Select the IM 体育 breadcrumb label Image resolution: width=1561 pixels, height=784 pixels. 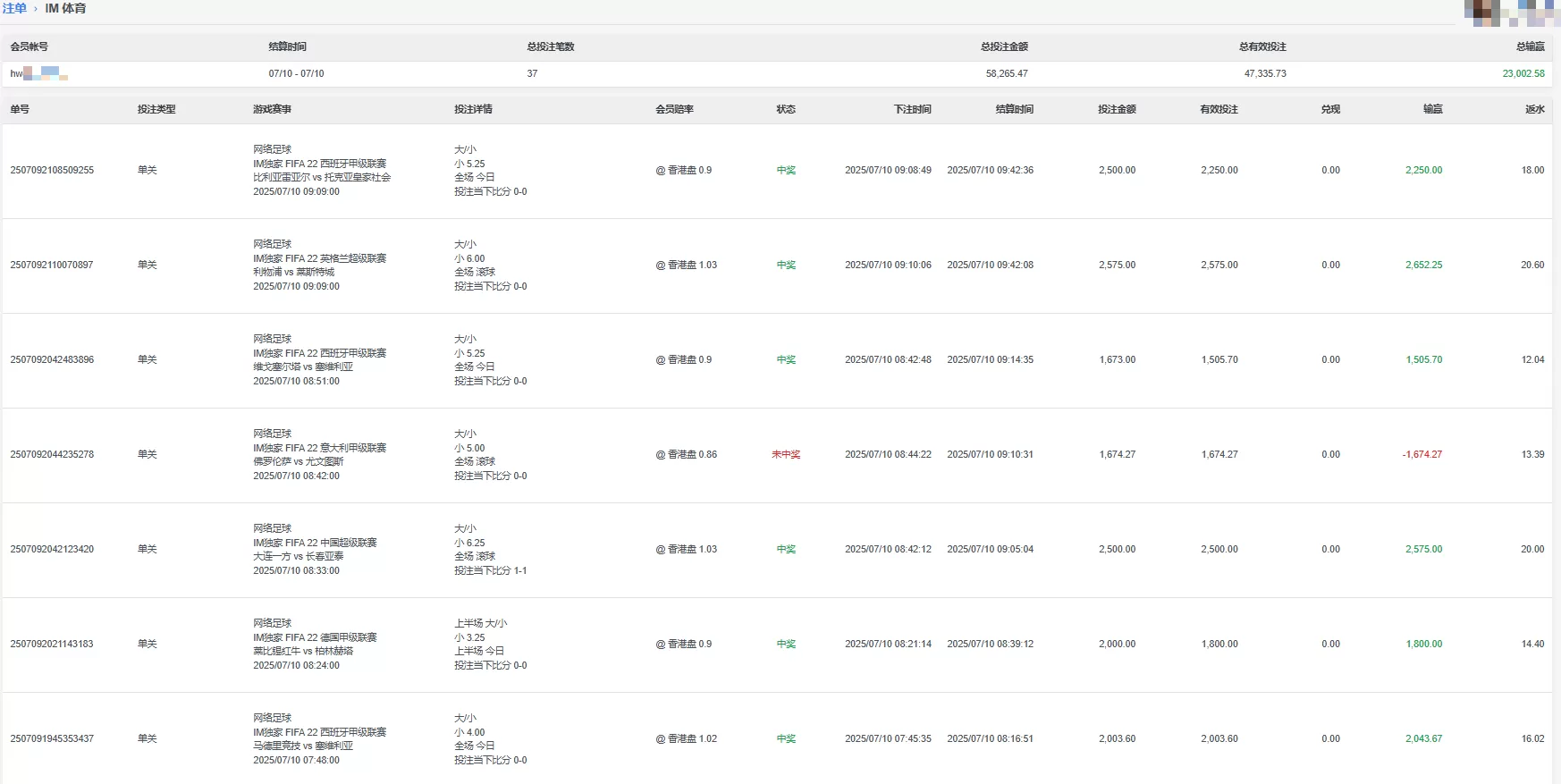pos(65,8)
